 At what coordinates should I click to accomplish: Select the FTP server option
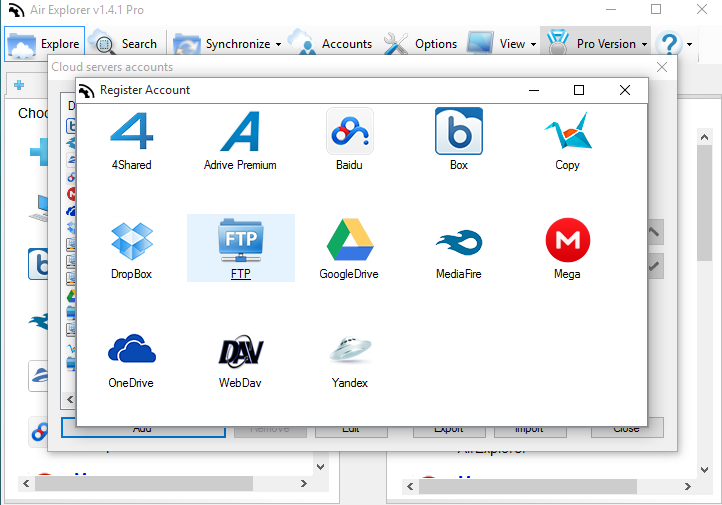pyautogui.click(x=241, y=248)
